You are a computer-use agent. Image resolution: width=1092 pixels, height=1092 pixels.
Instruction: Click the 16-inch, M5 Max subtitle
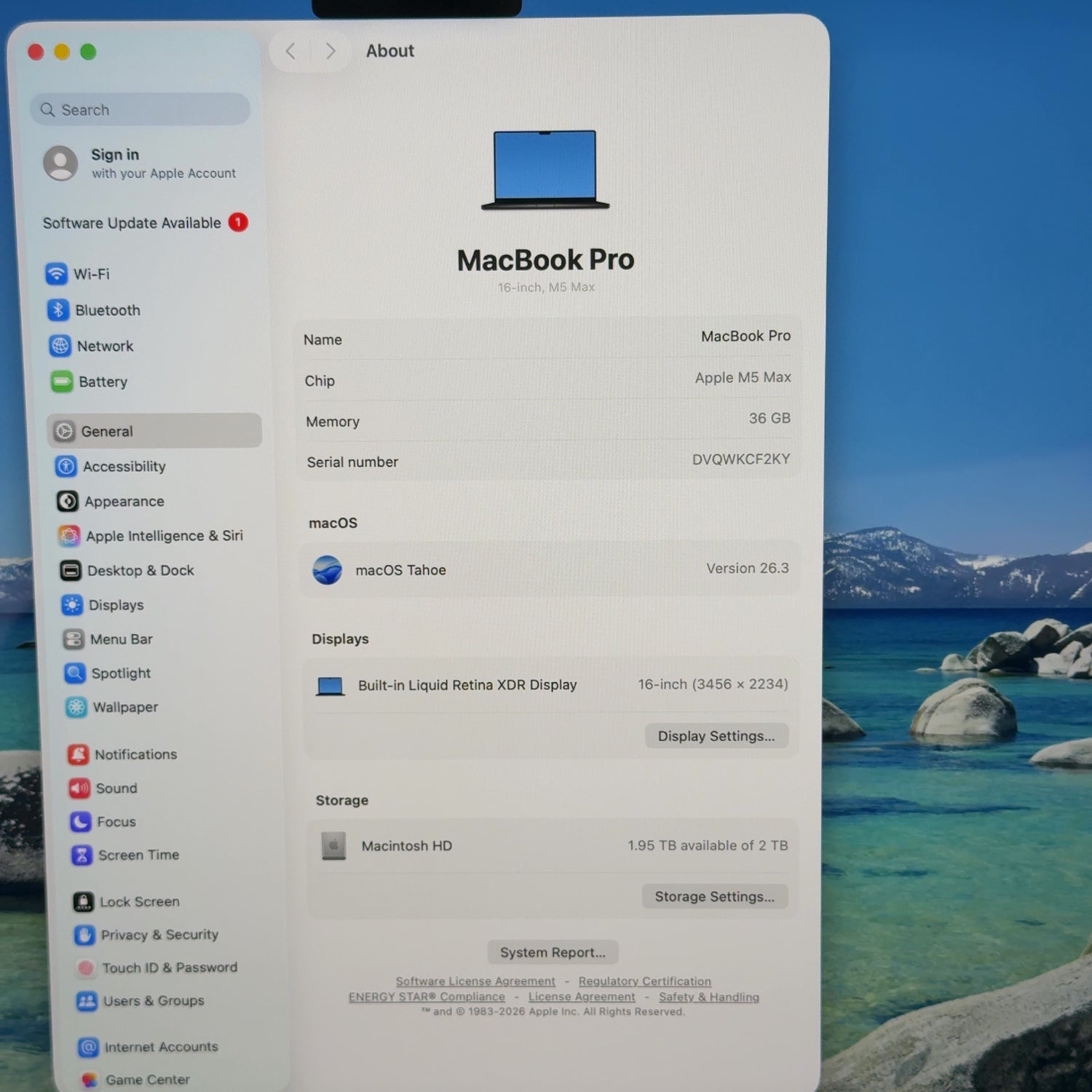[546, 288]
